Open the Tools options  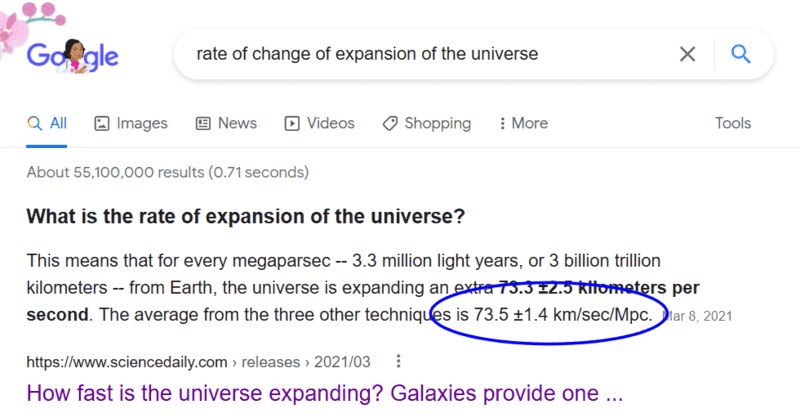click(x=733, y=124)
